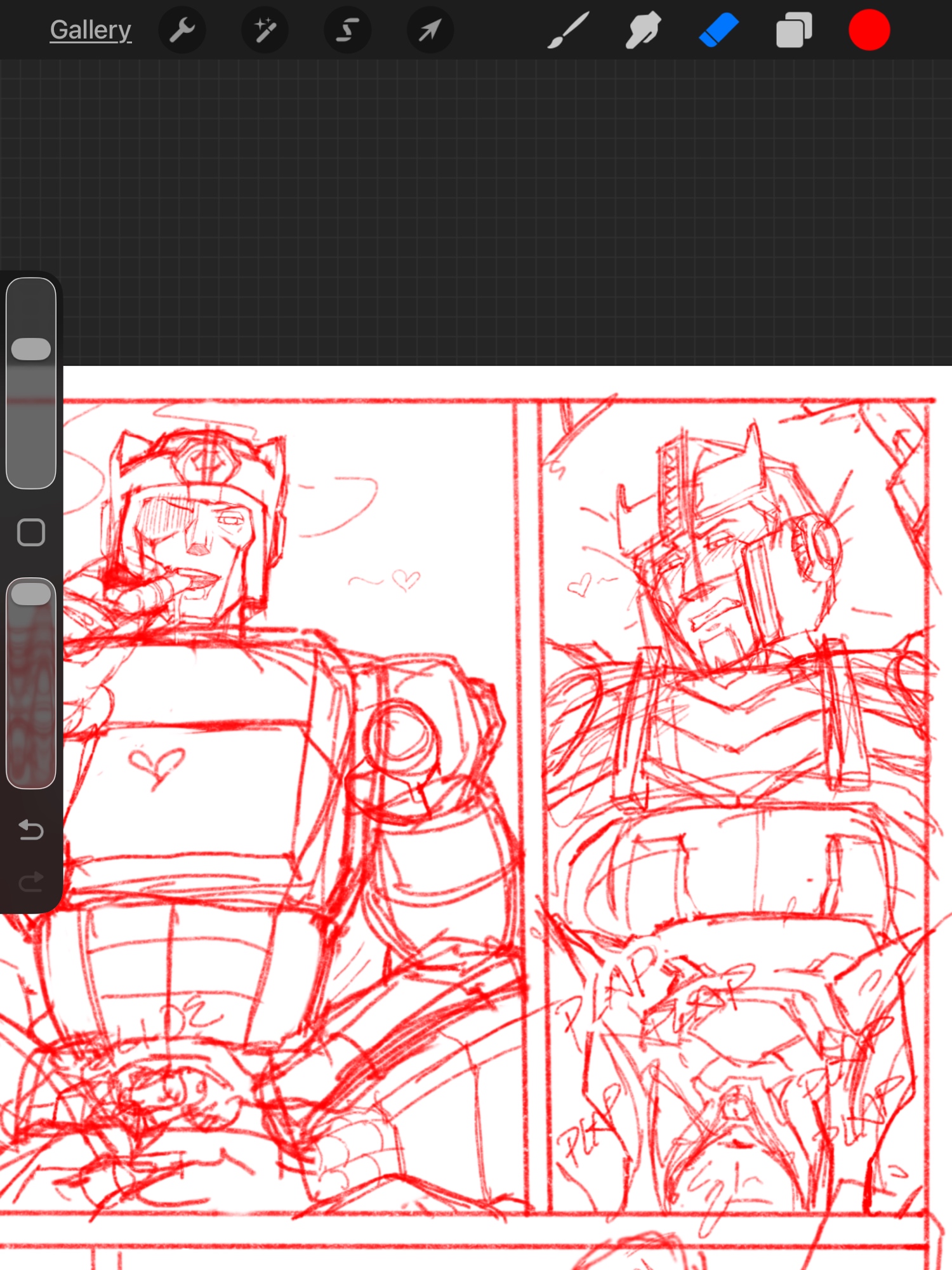
Task: Click the heart on the left robot's chest
Action: [157, 764]
